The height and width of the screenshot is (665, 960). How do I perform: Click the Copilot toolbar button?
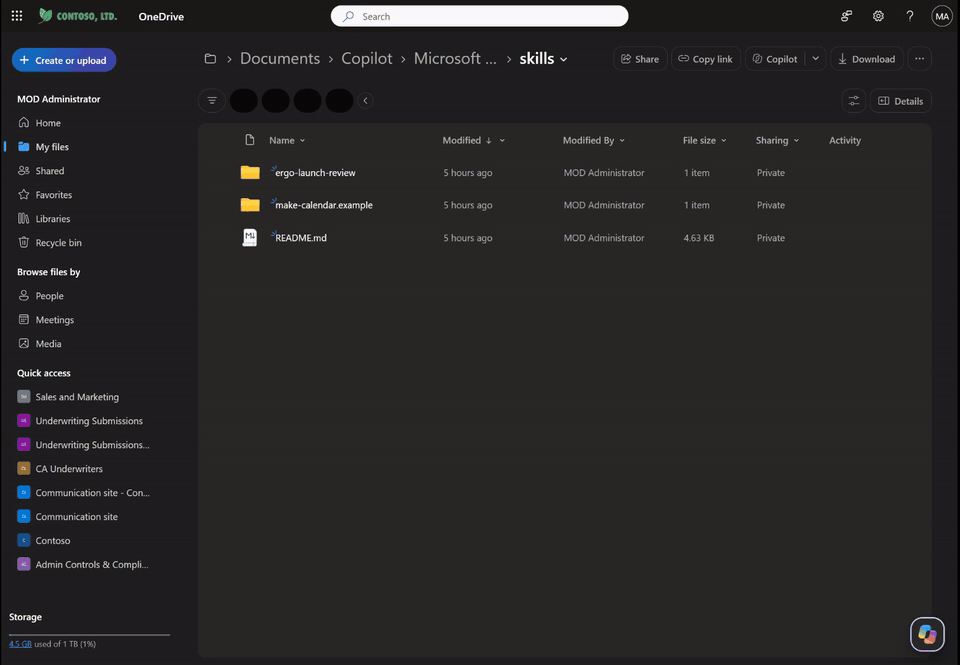[775, 59]
